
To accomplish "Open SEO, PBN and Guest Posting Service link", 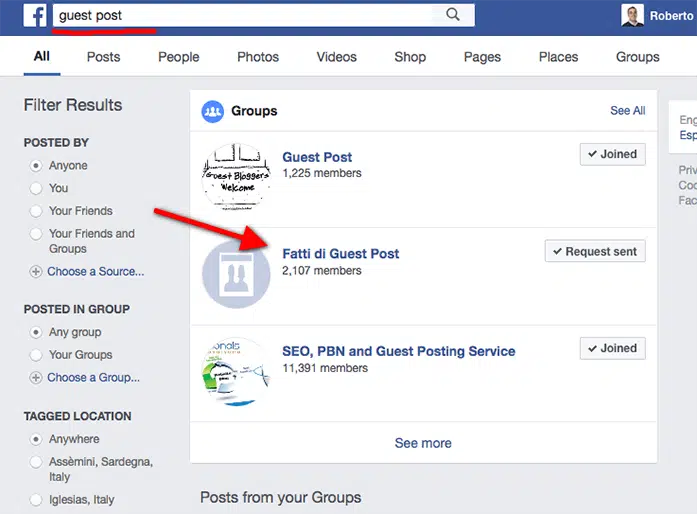I will [399, 351].
